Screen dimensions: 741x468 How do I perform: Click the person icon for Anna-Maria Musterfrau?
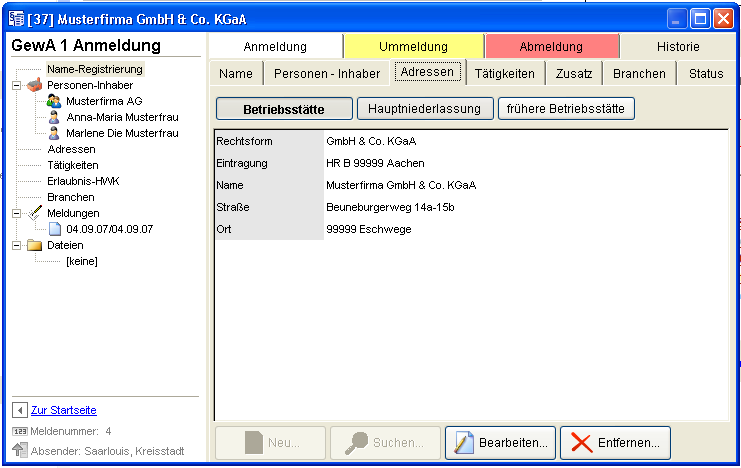[54, 117]
